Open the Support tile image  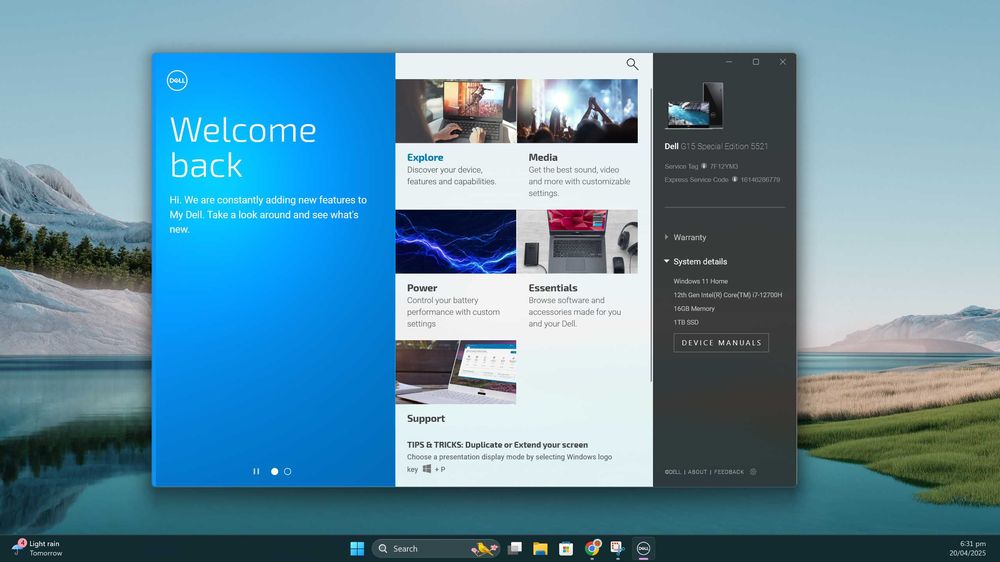point(455,372)
